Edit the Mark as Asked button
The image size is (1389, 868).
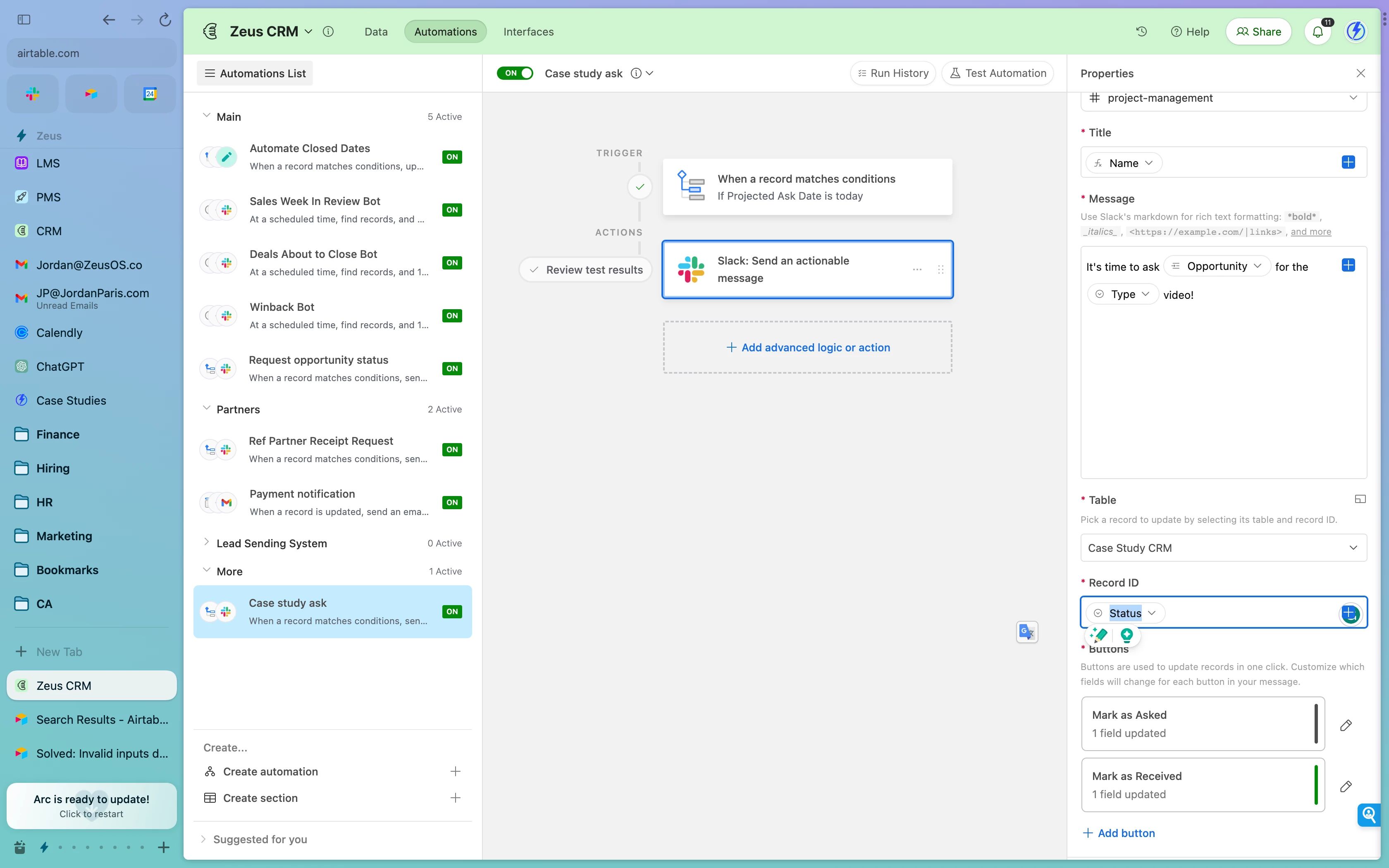(x=1345, y=725)
